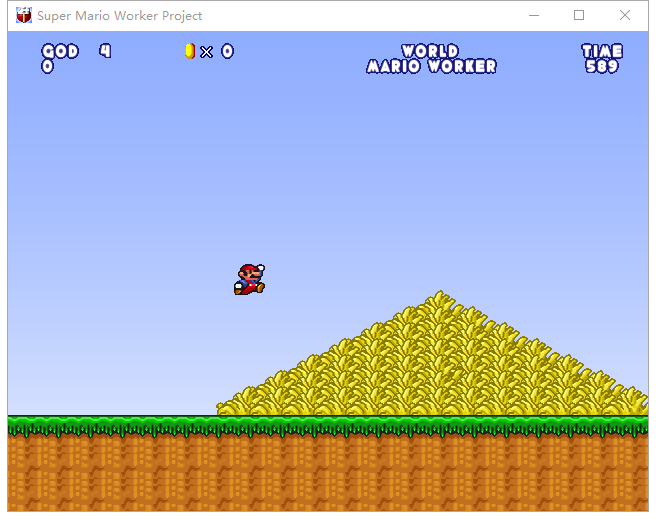656x519 pixels.
Task: Minimize the game window
Action: click(534, 15)
